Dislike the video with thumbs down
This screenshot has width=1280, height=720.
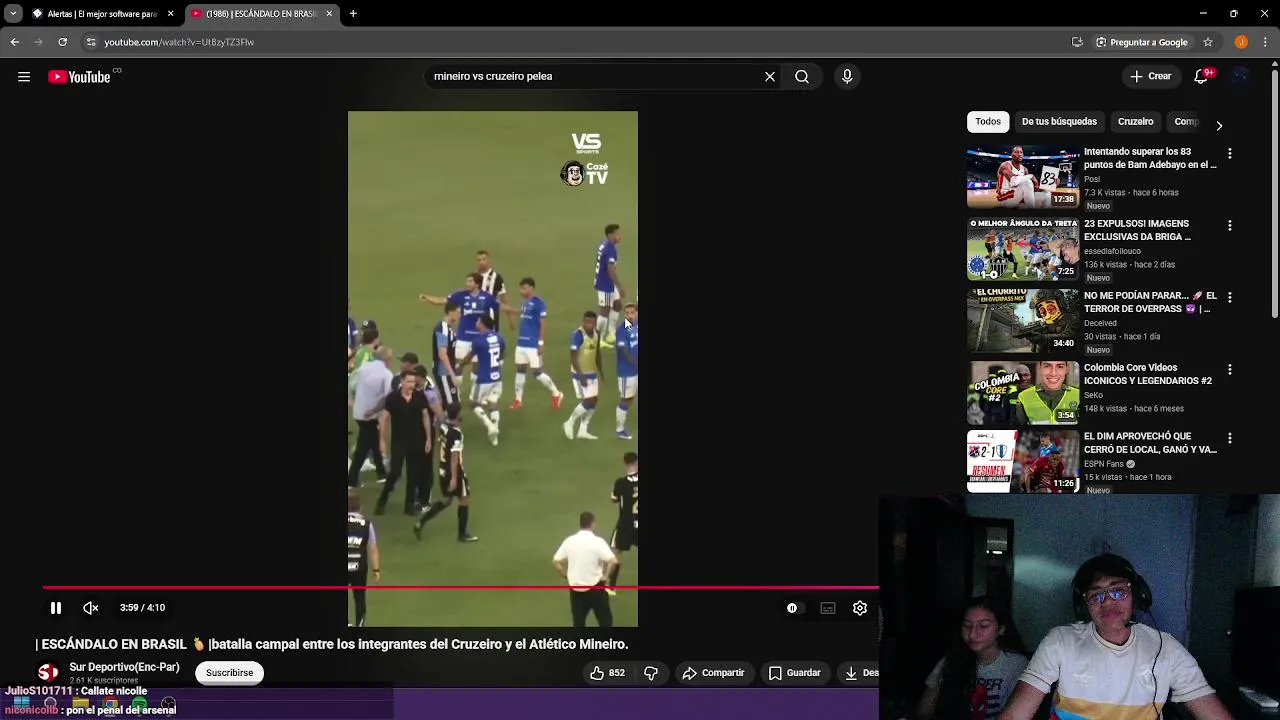[x=651, y=673]
